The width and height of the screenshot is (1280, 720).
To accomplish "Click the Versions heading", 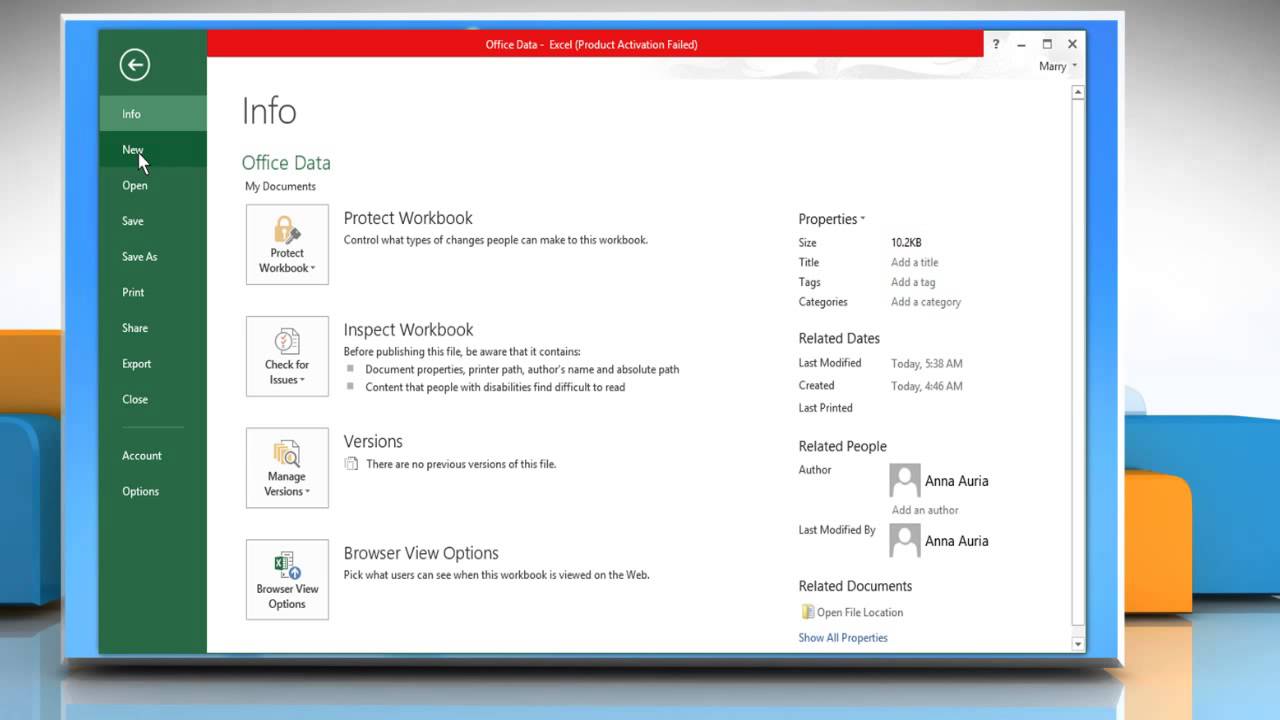I will tap(373, 441).
